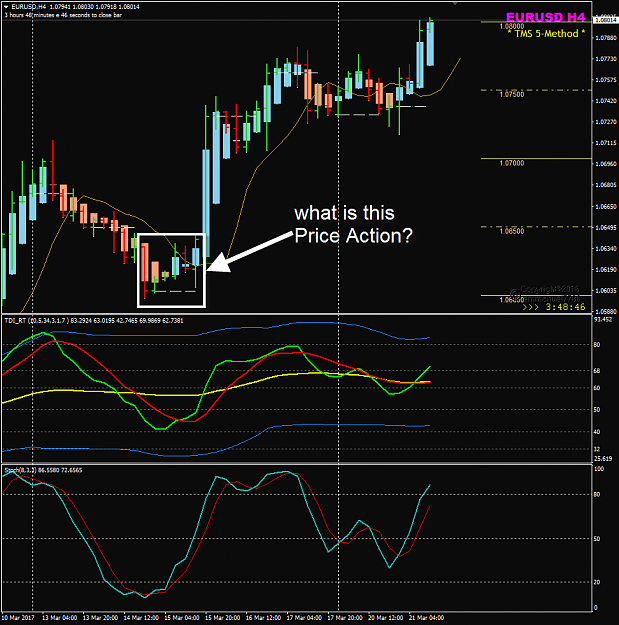Select the 1.07420 price scale value

click(606, 101)
